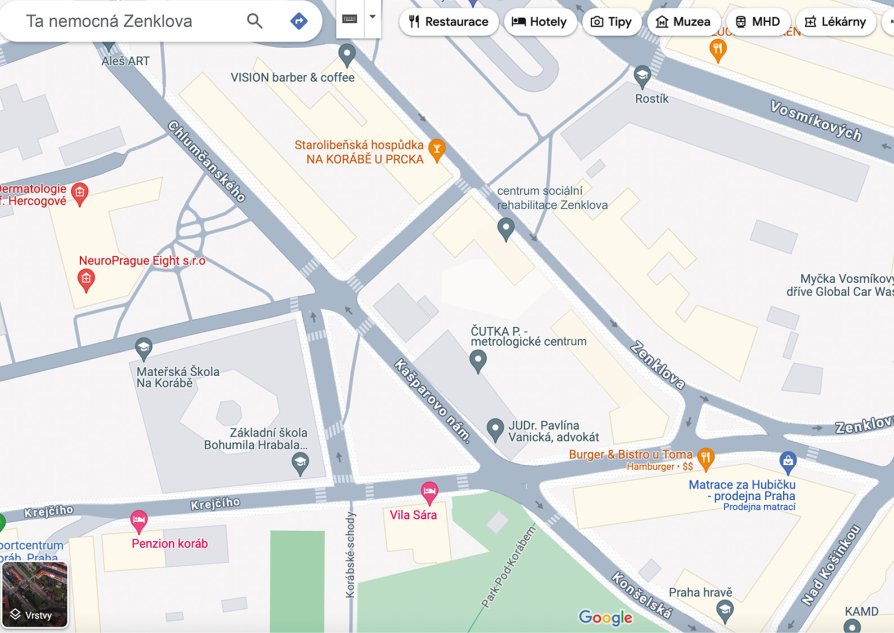Open the Matrace za Hubičku shop pin

coord(788,463)
